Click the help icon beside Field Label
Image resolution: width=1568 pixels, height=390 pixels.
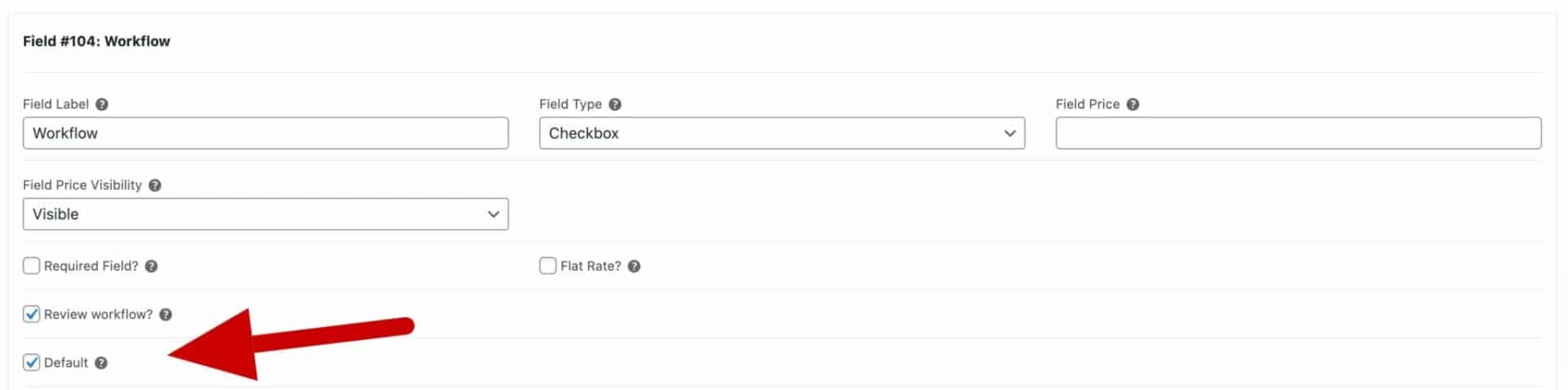click(x=102, y=104)
